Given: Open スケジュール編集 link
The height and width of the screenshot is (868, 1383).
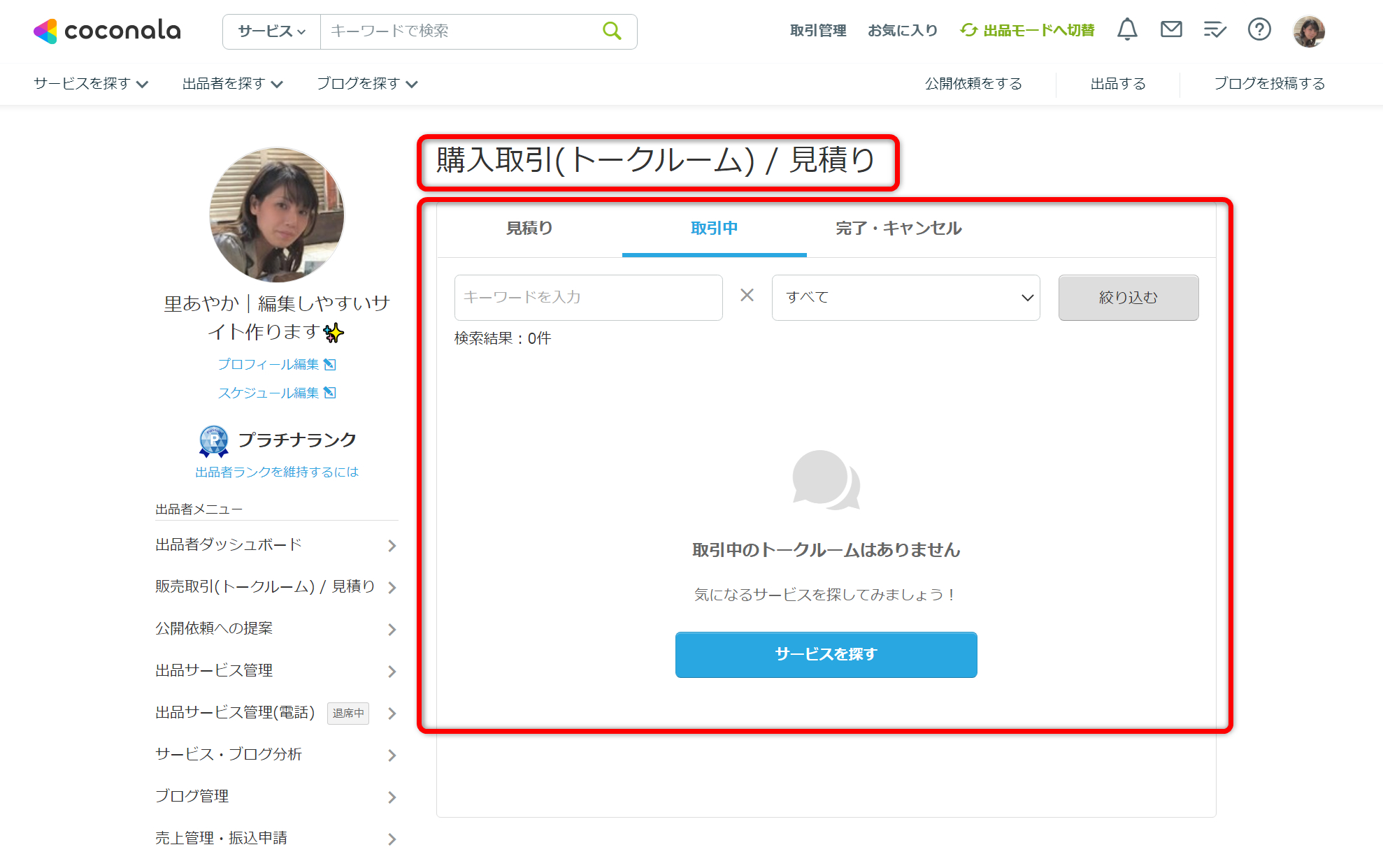Looking at the screenshot, I should [277, 393].
